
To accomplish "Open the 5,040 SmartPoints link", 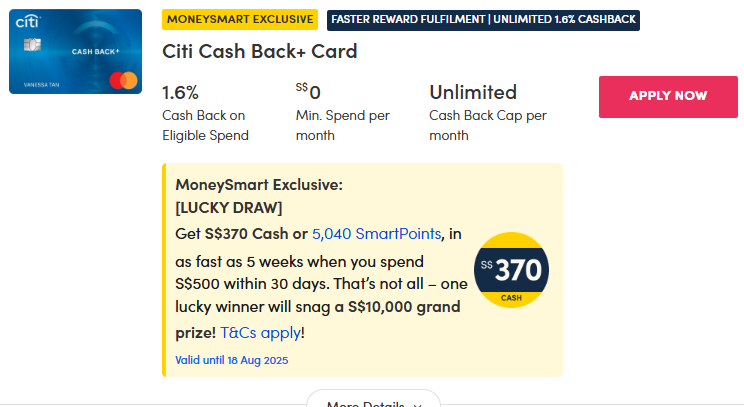I will tap(376, 234).
